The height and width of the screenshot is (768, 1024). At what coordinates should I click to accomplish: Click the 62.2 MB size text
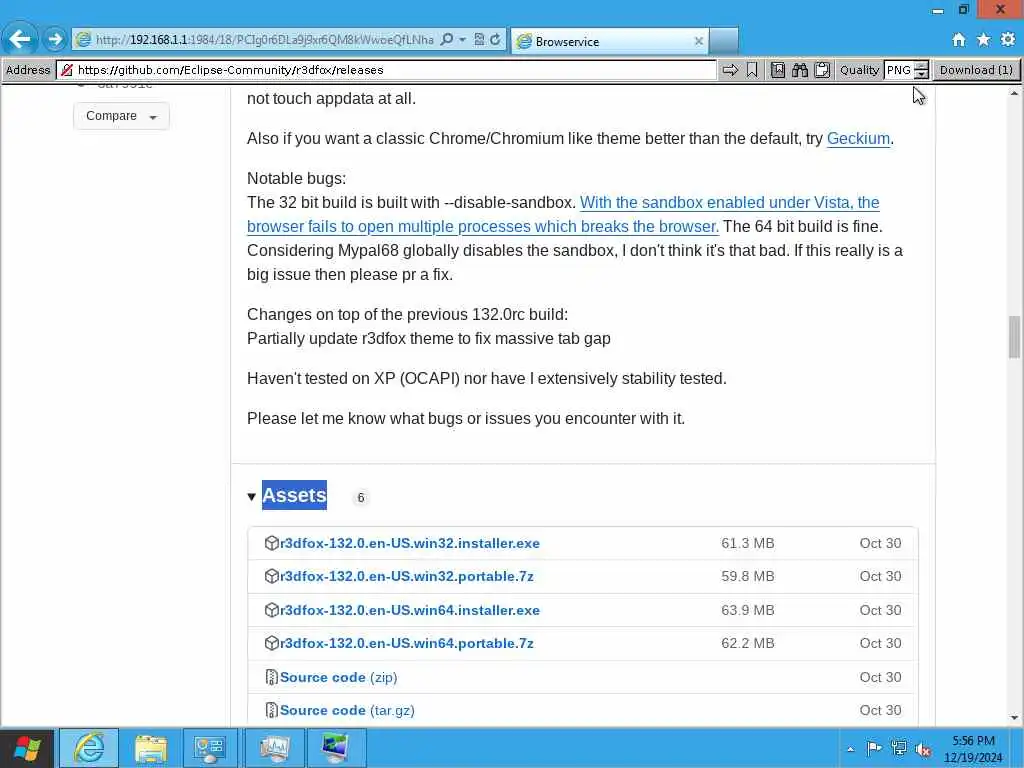click(748, 643)
